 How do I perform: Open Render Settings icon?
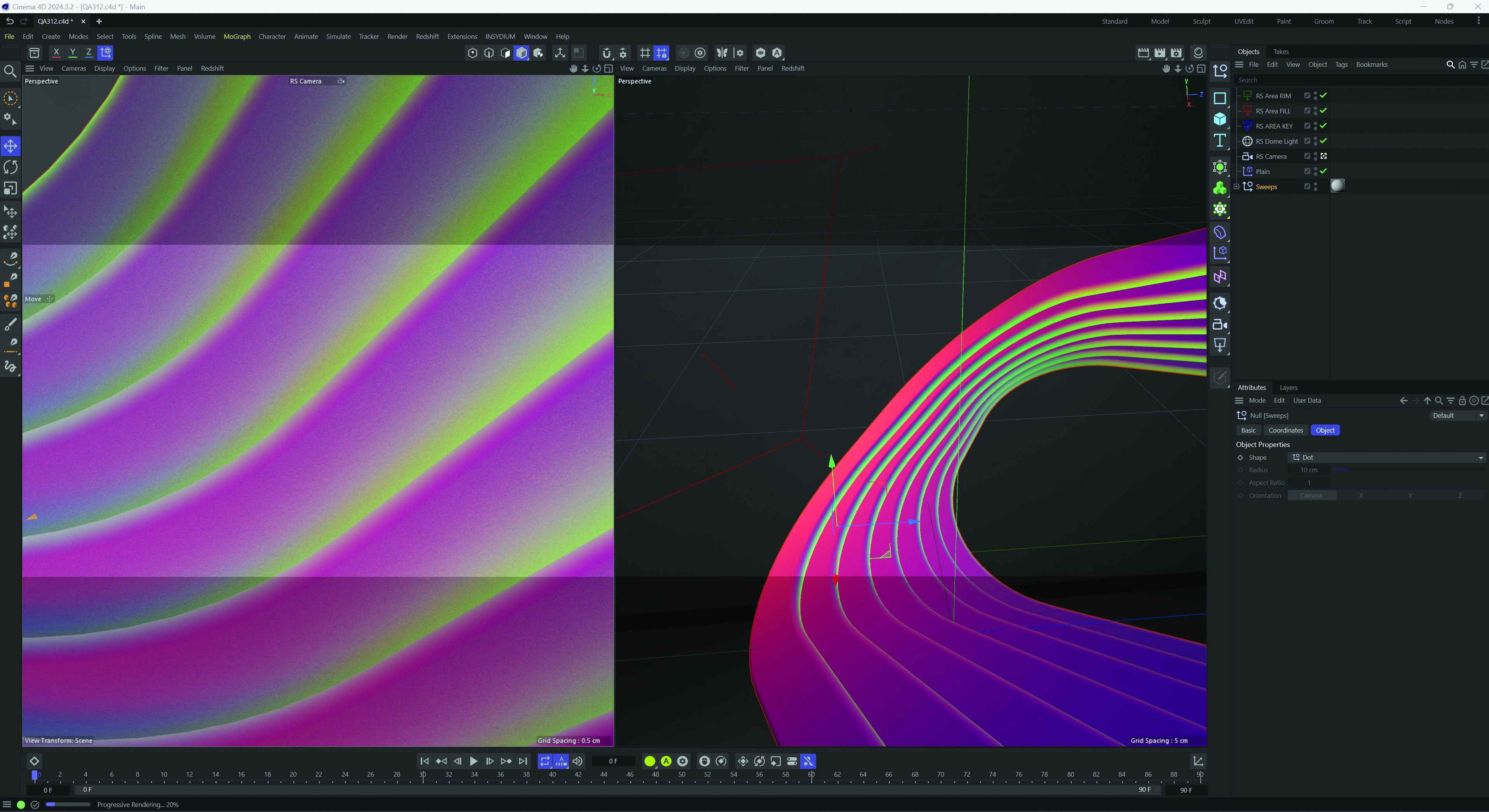pos(1176,52)
